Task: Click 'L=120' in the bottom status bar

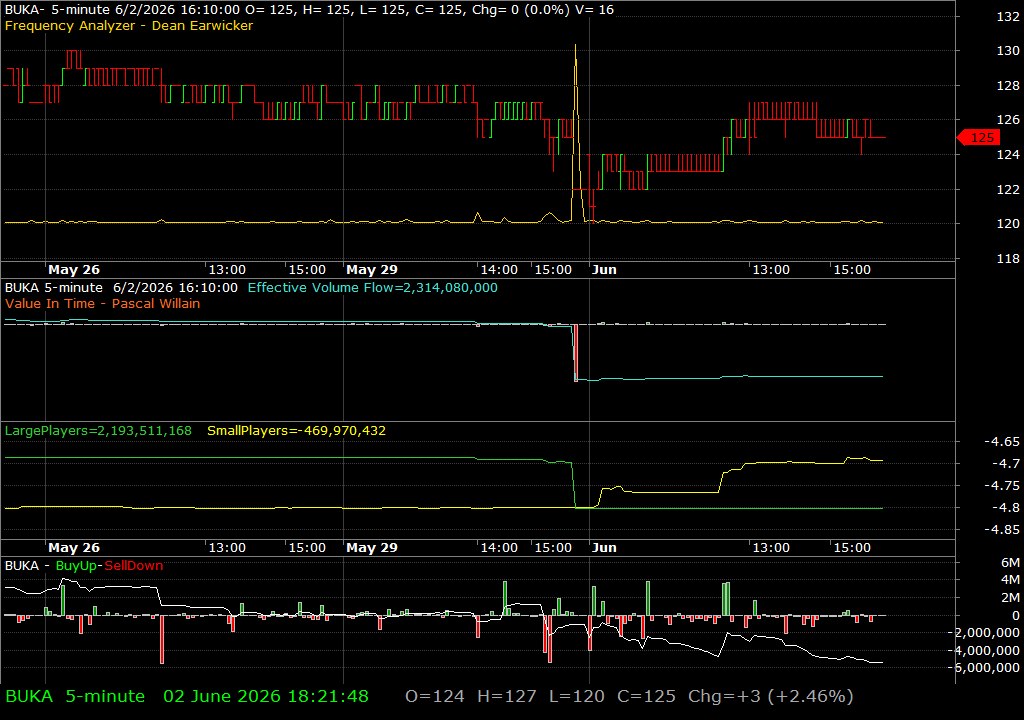Action: pyautogui.click(x=577, y=696)
